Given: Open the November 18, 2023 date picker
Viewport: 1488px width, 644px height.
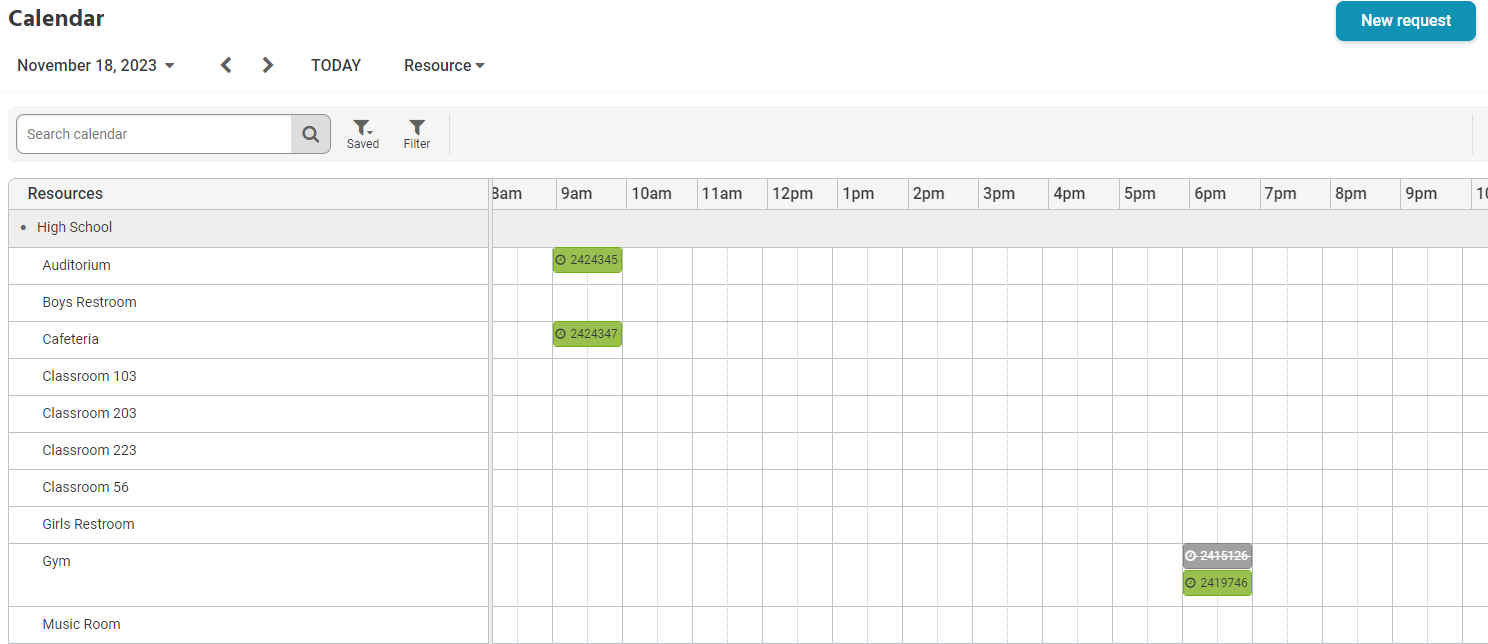Looking at the screenshot, I should click(95, 64).
